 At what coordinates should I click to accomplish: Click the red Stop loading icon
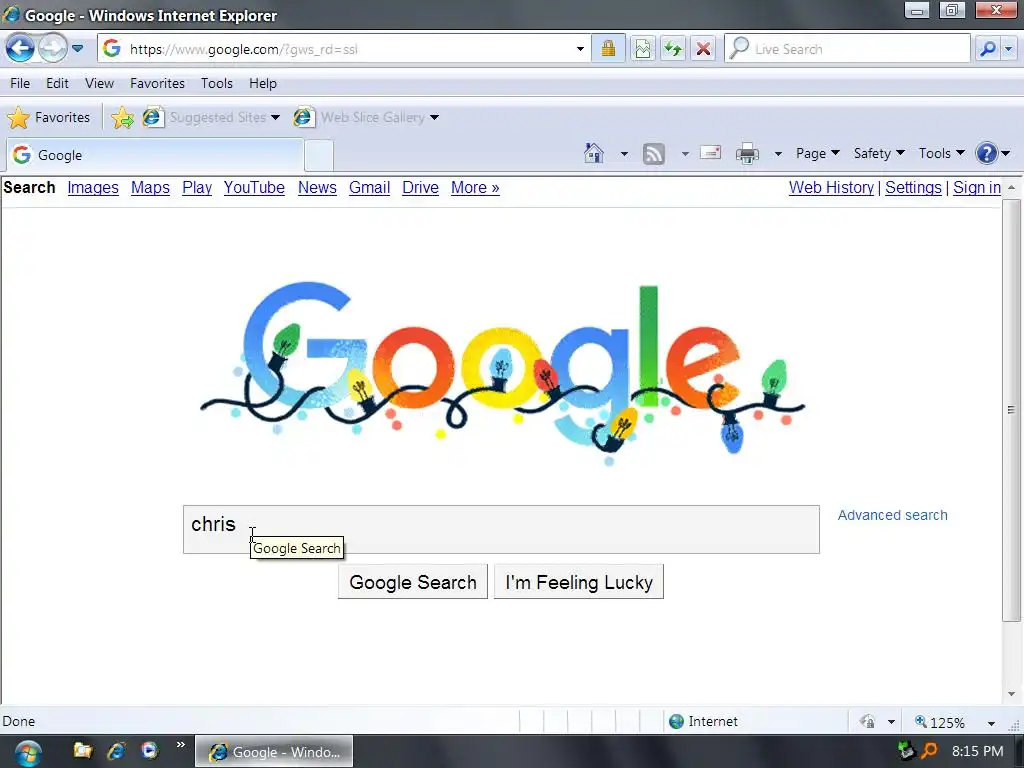point(703,49)
